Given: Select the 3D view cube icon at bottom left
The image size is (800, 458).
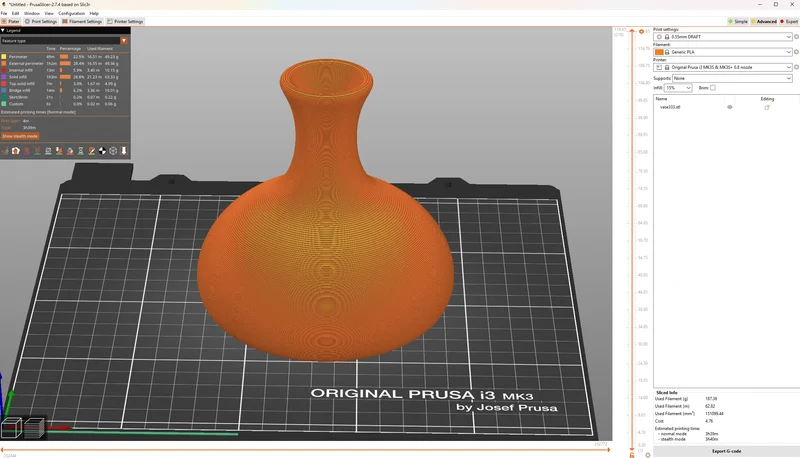Looking at the screenshot, I should point(12,428).
